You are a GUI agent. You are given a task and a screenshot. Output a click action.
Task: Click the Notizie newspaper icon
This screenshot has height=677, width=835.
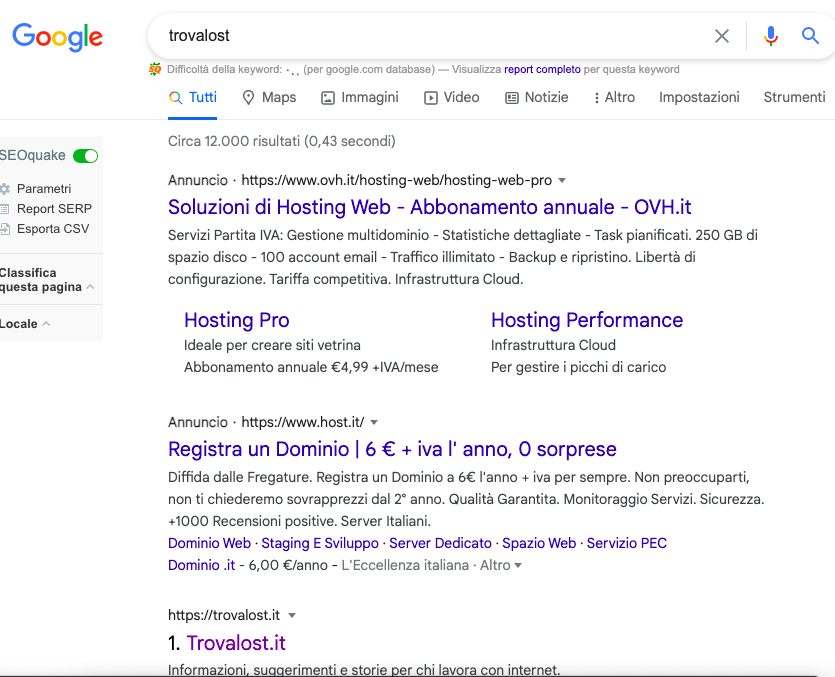click(512, 98)
